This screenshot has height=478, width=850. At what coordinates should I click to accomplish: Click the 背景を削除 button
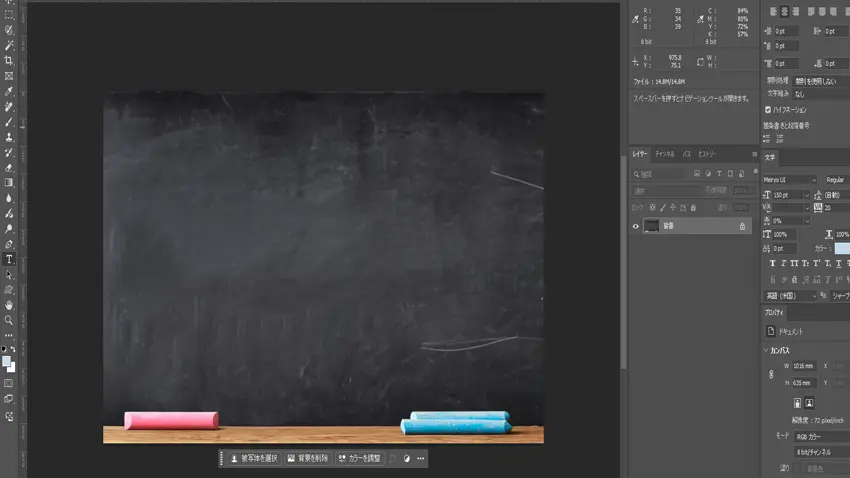point(307,458)
